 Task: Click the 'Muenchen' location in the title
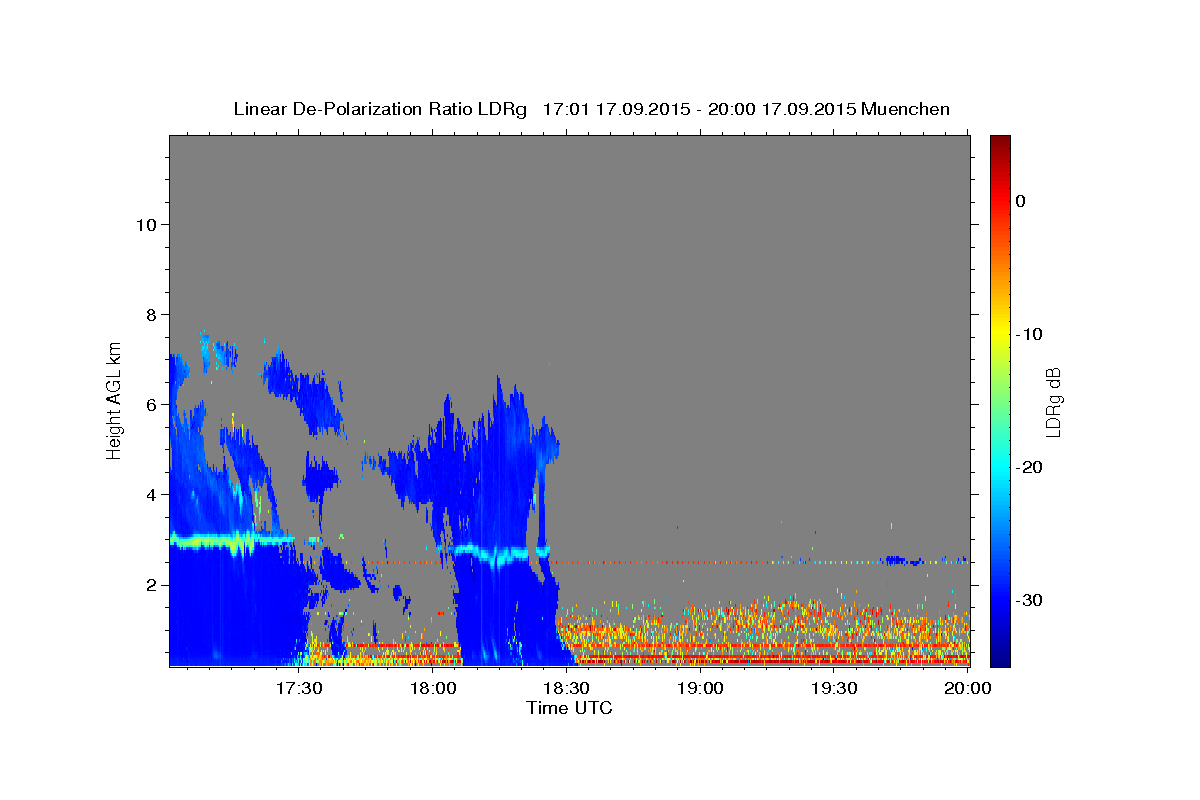pos(906,109)
